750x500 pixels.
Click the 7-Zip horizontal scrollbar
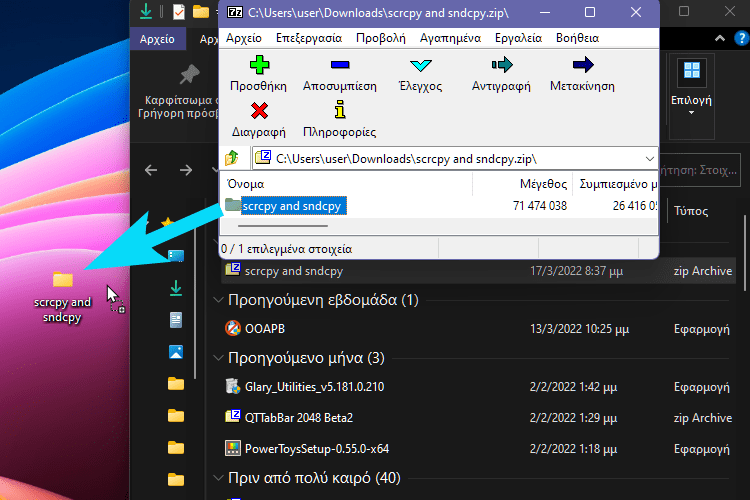(x=283, y=225)
